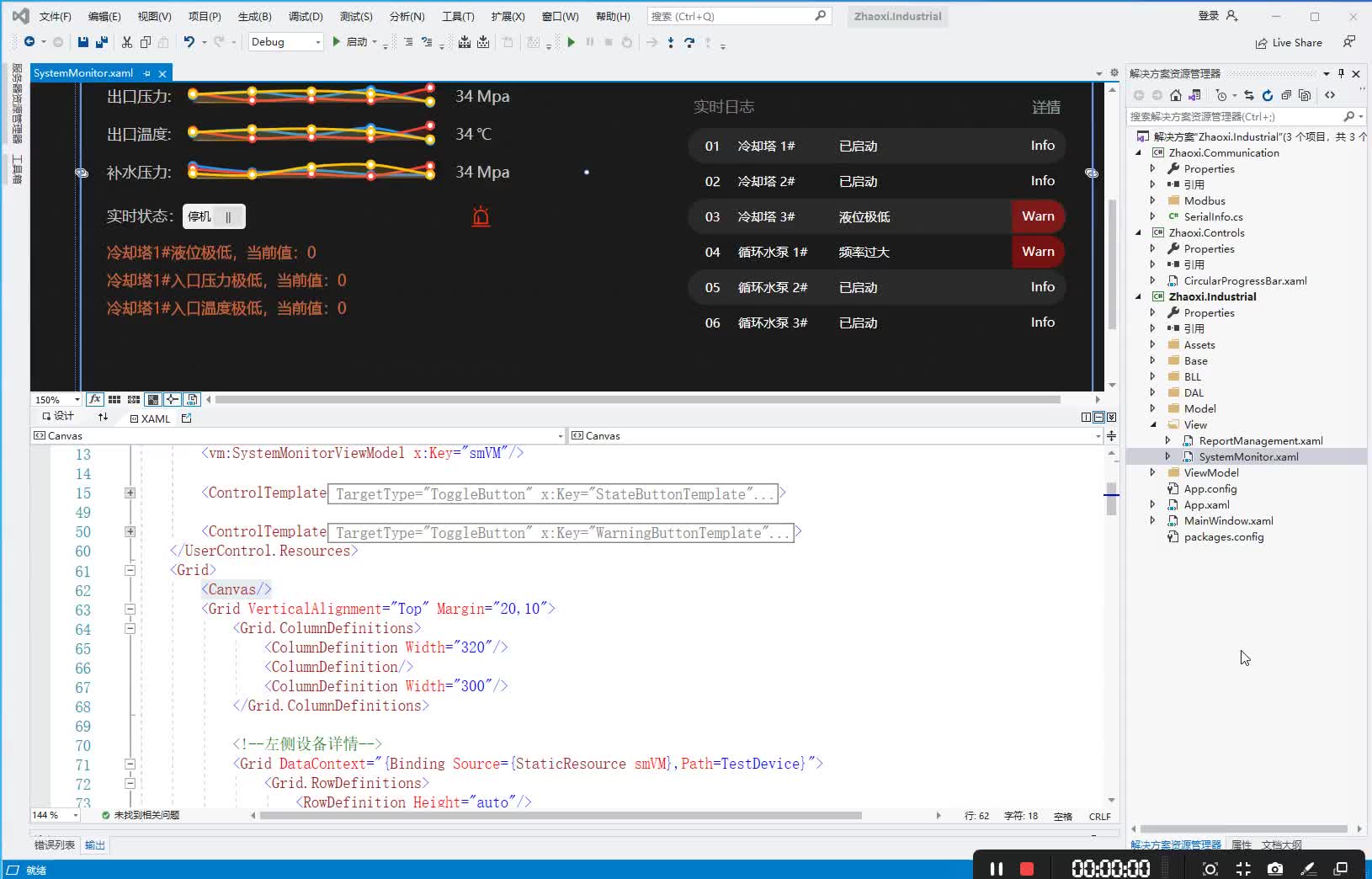Switch to vertical split view
This screenshot has width=1372, height=879.
[x=1086, y=418]
